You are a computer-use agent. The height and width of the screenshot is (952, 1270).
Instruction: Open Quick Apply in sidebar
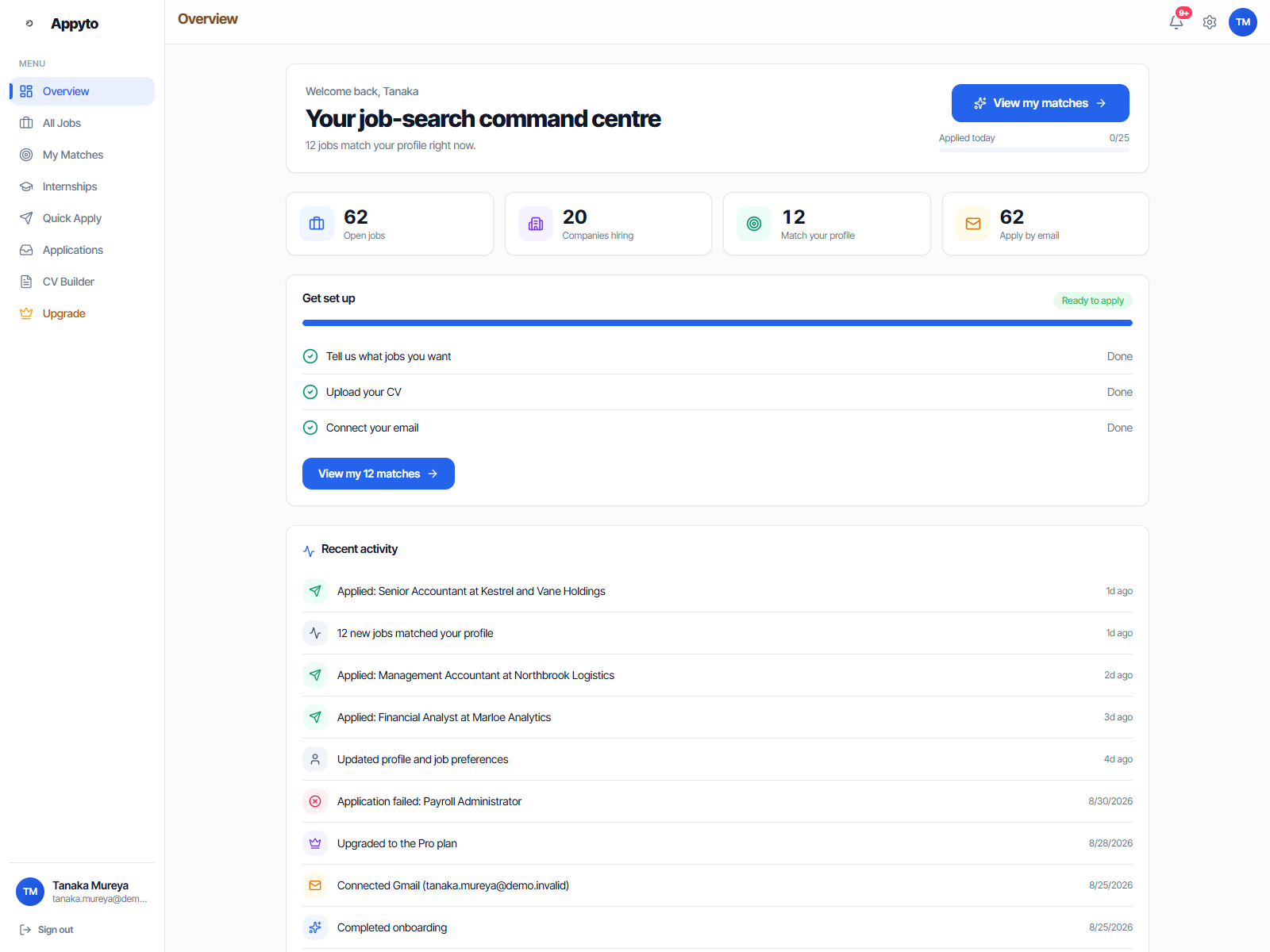pos(82,218)
